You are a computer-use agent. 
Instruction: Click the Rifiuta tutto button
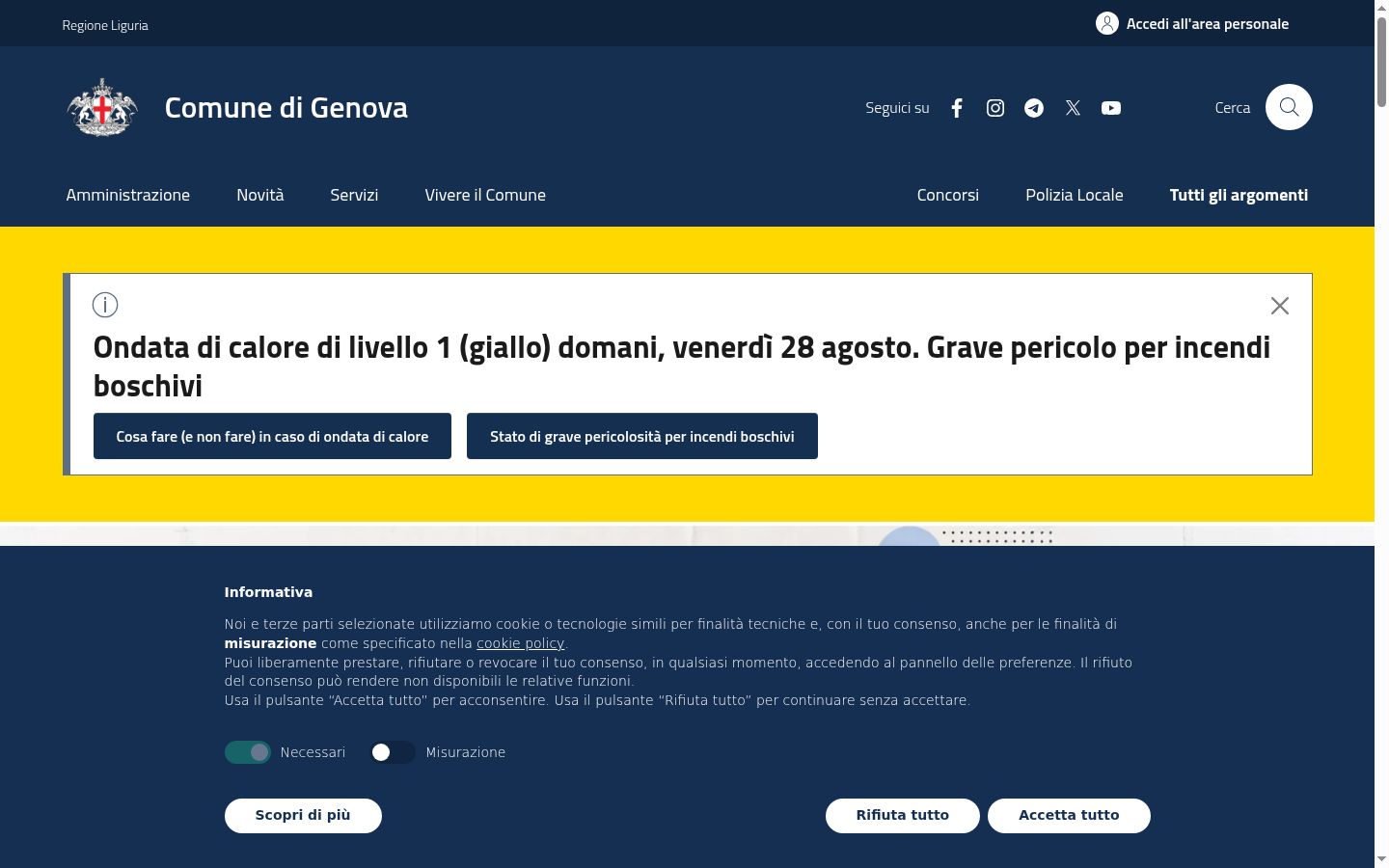[903, 815]
